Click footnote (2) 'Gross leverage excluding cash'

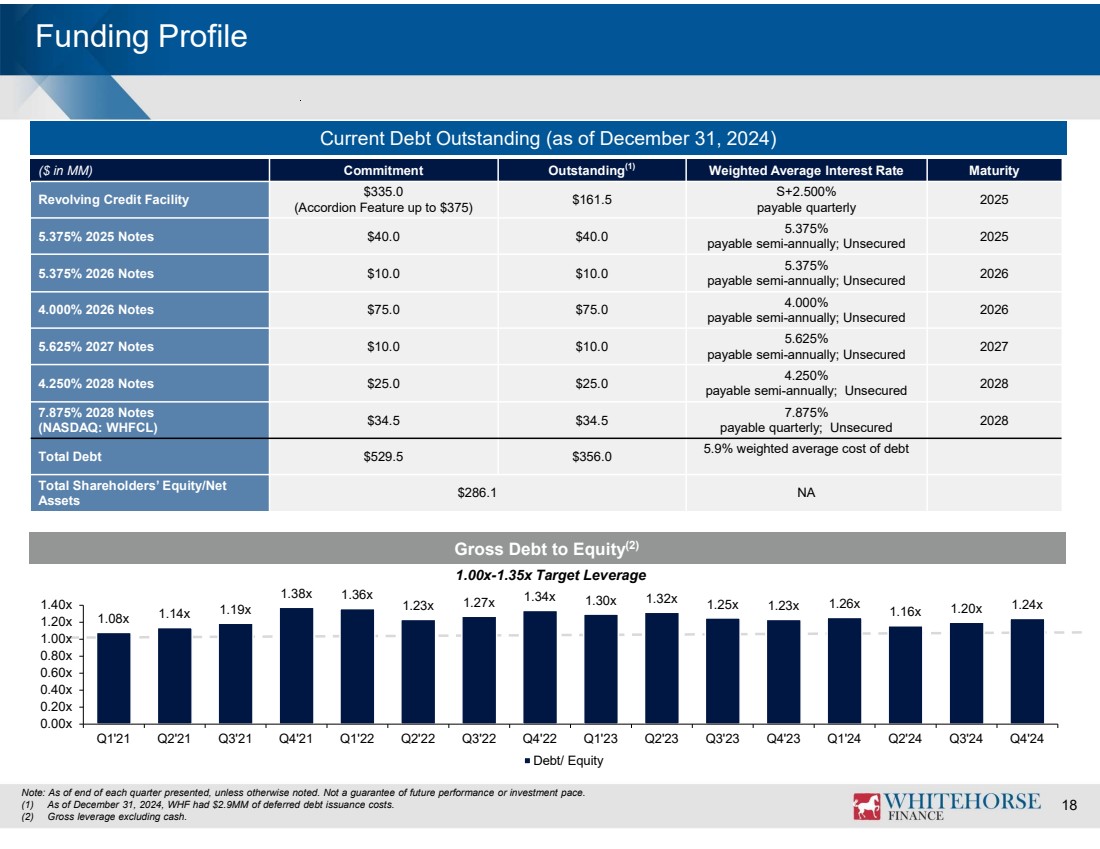tap(104, 817)
